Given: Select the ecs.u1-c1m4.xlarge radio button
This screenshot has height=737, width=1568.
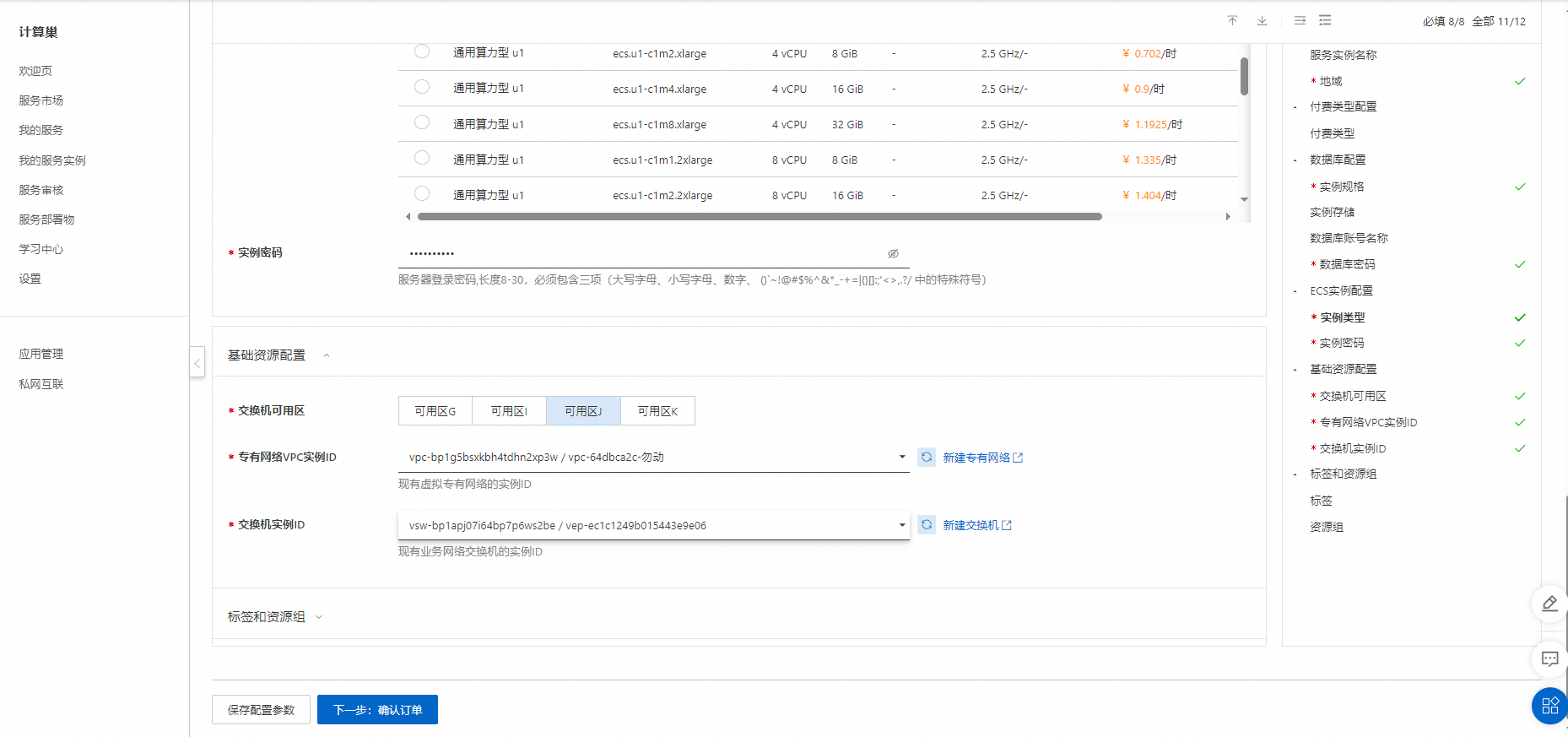Looking at the screenshot, I should click(422, 87).
